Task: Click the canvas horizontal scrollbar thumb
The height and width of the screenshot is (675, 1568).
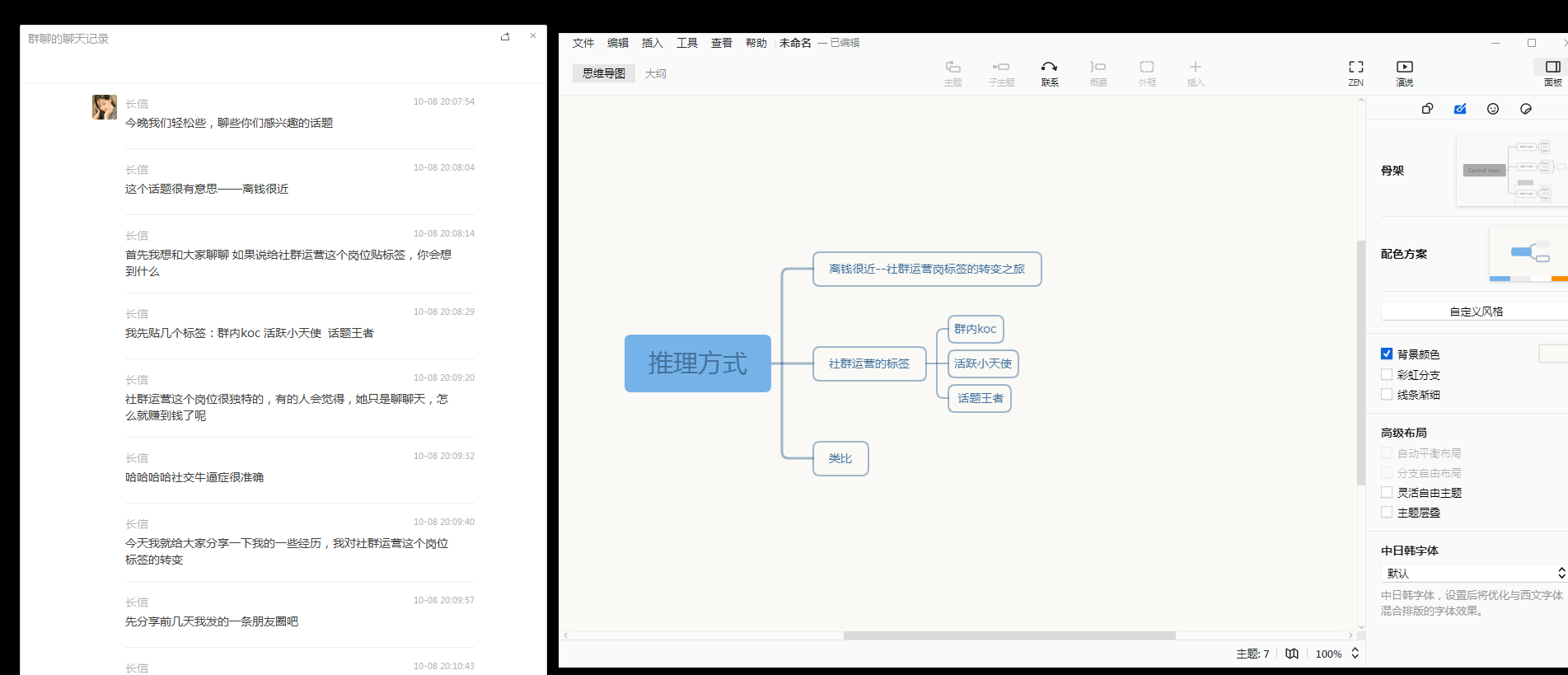Action: pyautogui.click(x=1009, y=635)
